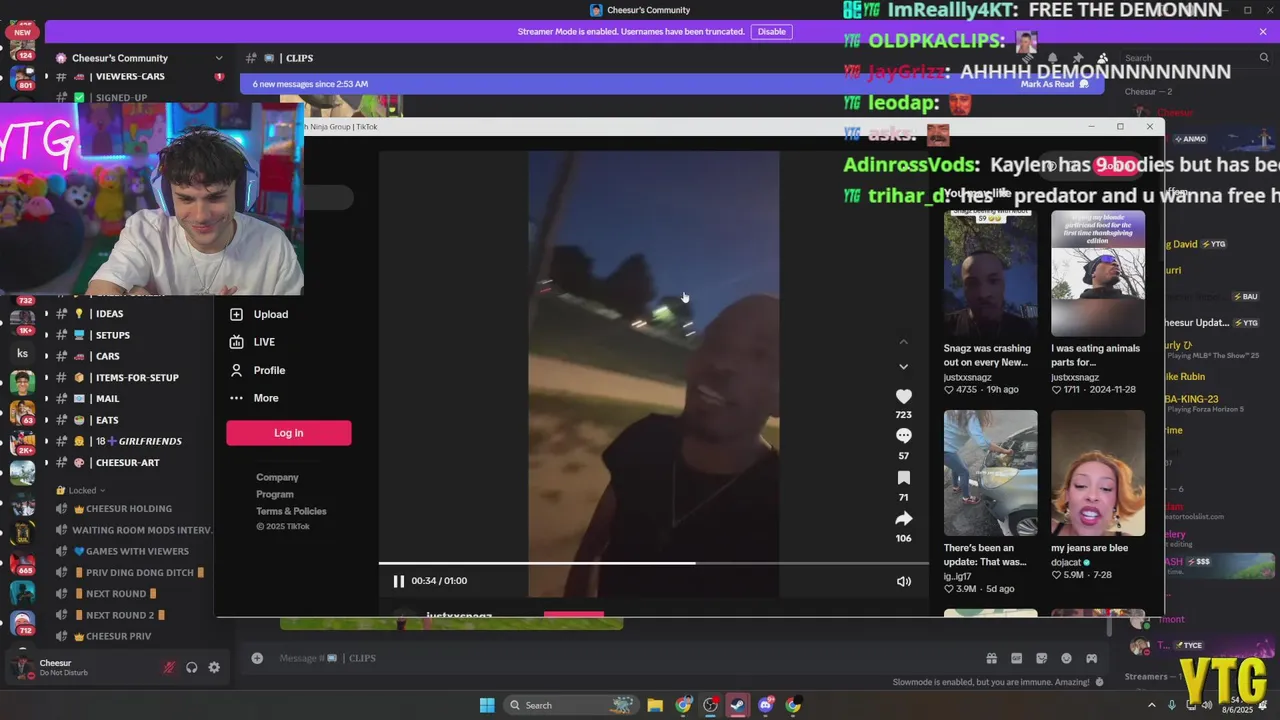Open Windows Start menu
Screen dimensions: 1280x720
(487, 705)
